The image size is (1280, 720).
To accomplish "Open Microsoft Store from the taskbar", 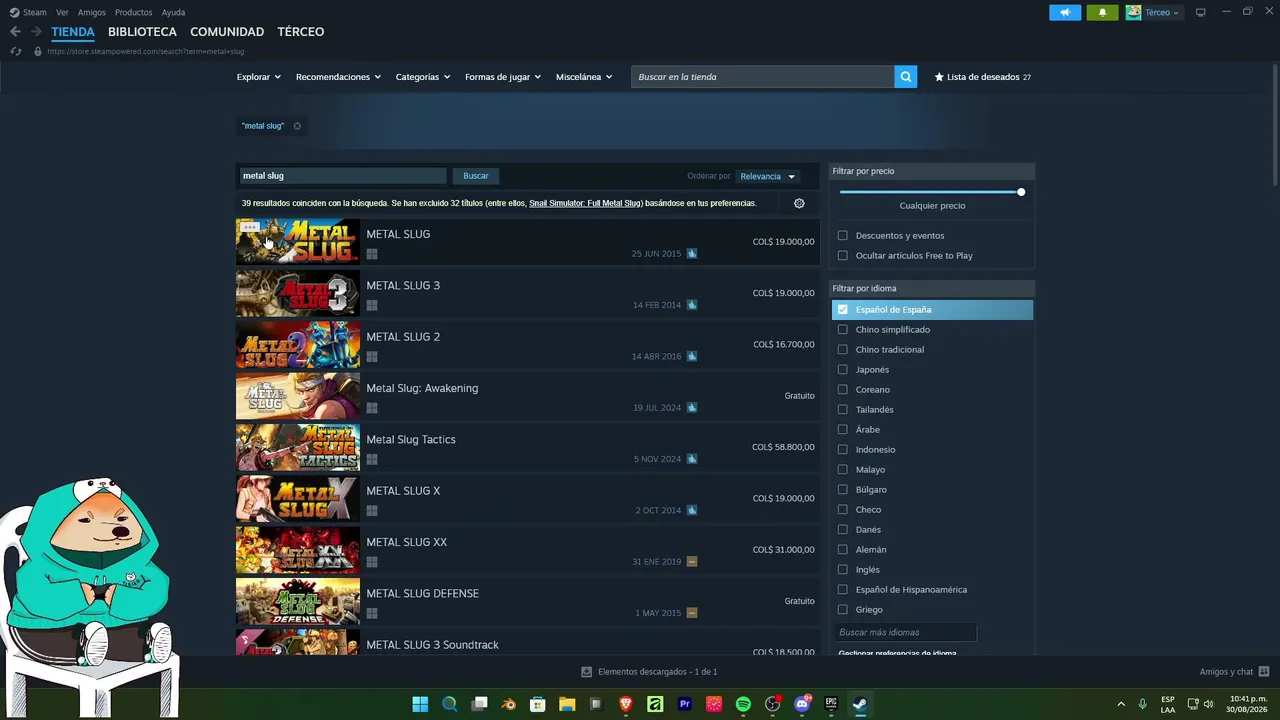I will pos(538,704).
